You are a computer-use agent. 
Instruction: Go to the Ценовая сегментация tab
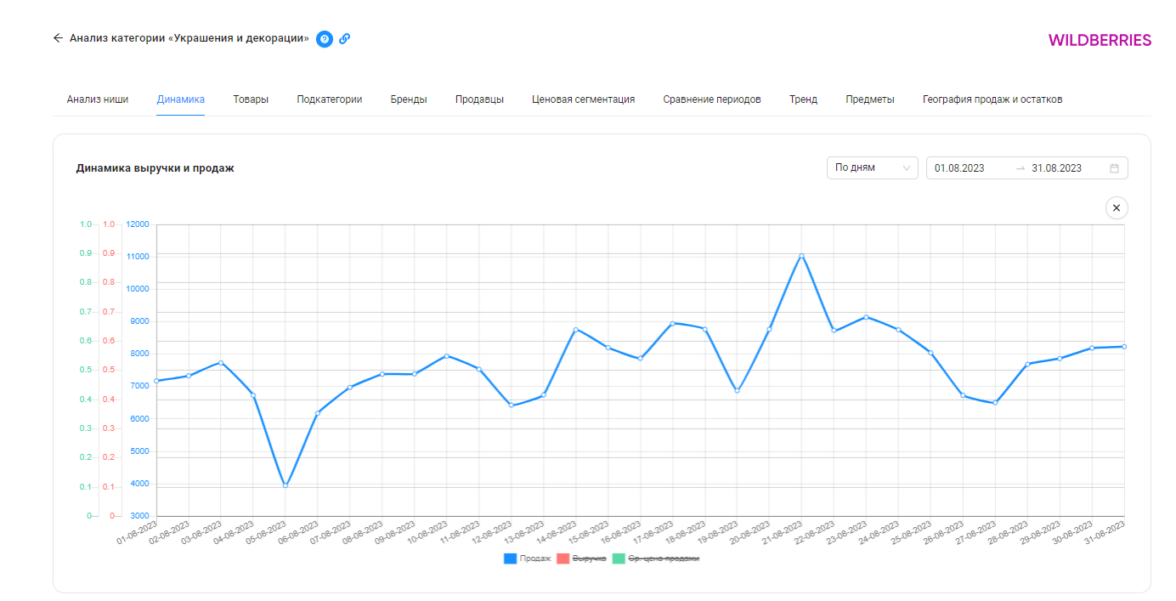point(583,99)
